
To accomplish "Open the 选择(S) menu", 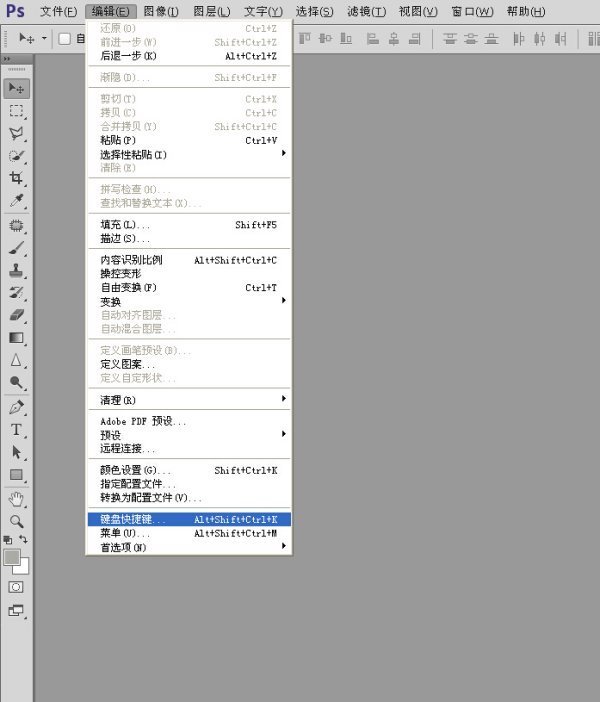I will (x=314, y=12).
